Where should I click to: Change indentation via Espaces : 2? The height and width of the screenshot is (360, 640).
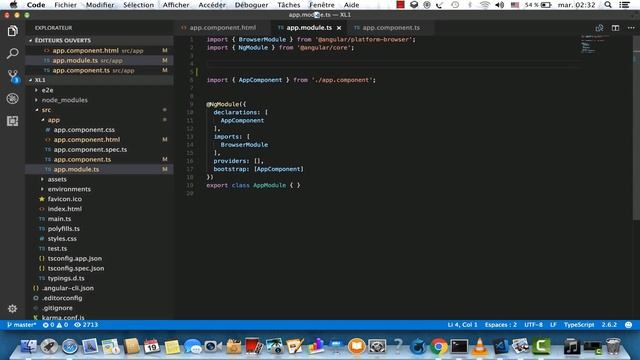(x=501, y=325)
